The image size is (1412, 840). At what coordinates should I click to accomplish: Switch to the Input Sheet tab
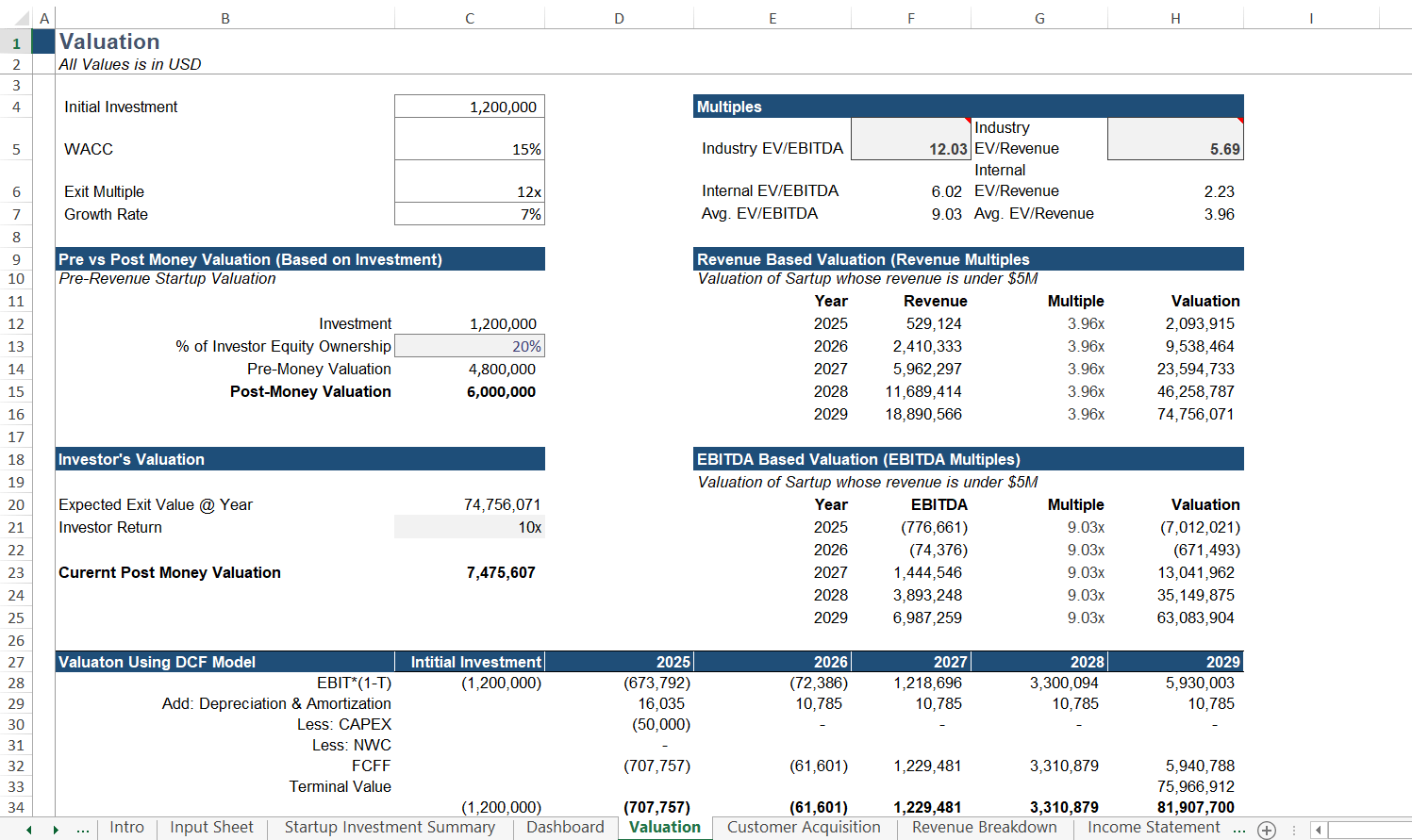tap(211, 828)
